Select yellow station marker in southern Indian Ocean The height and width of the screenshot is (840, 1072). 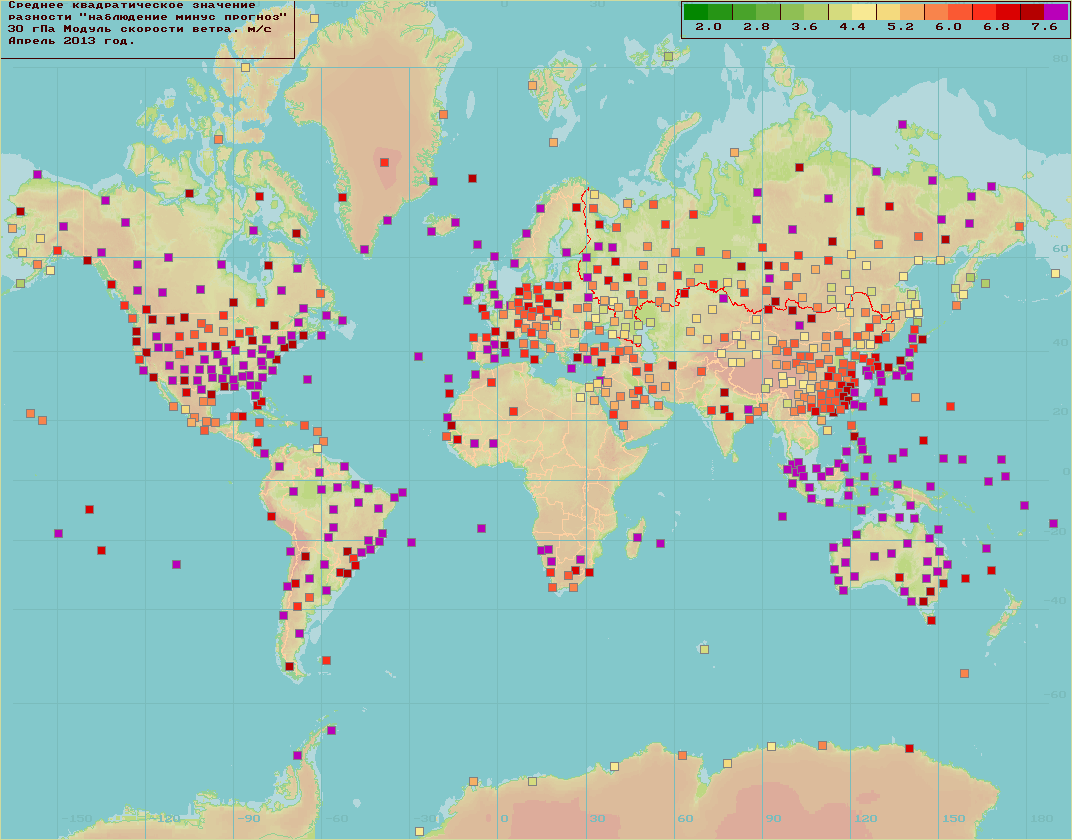click(704, 649)
